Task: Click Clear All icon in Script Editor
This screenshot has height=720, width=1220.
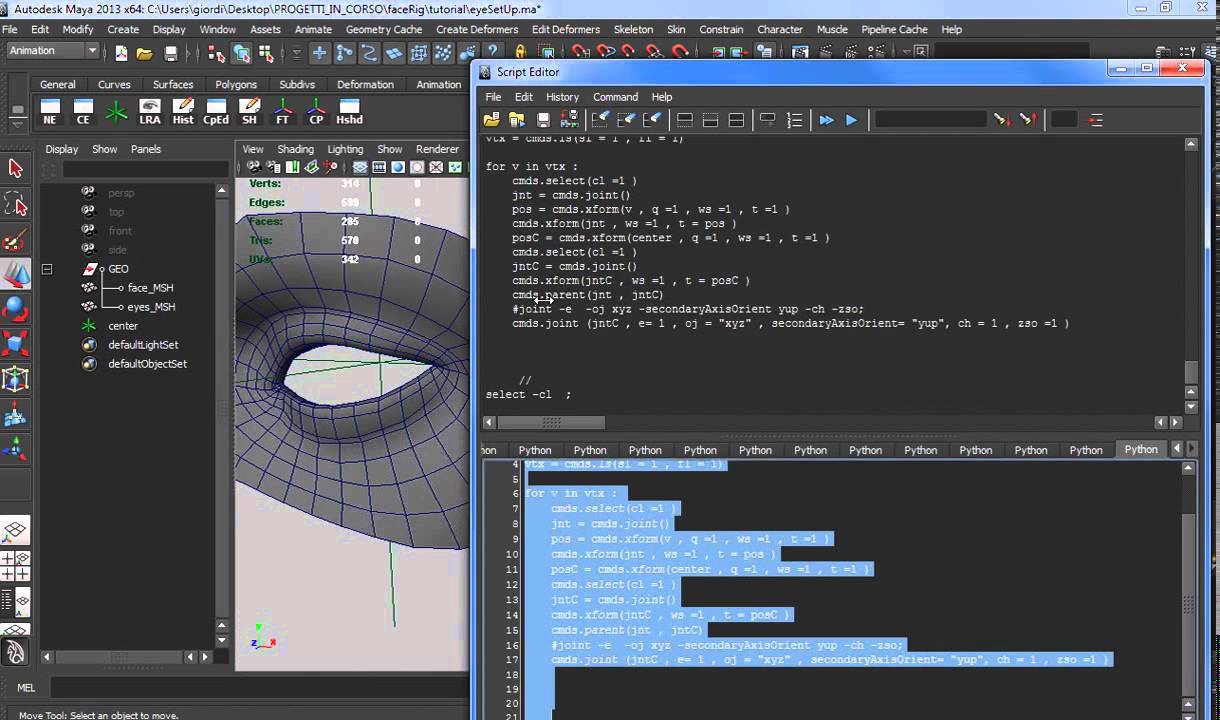Action: (x=652, y=120)
